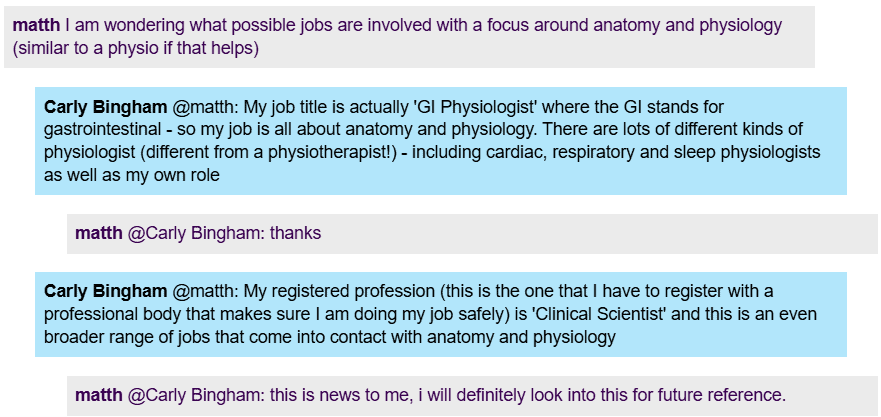Select matth username in the "thanks" reply
Viewport: 881px width, 417px height.
tap(98, 234)
